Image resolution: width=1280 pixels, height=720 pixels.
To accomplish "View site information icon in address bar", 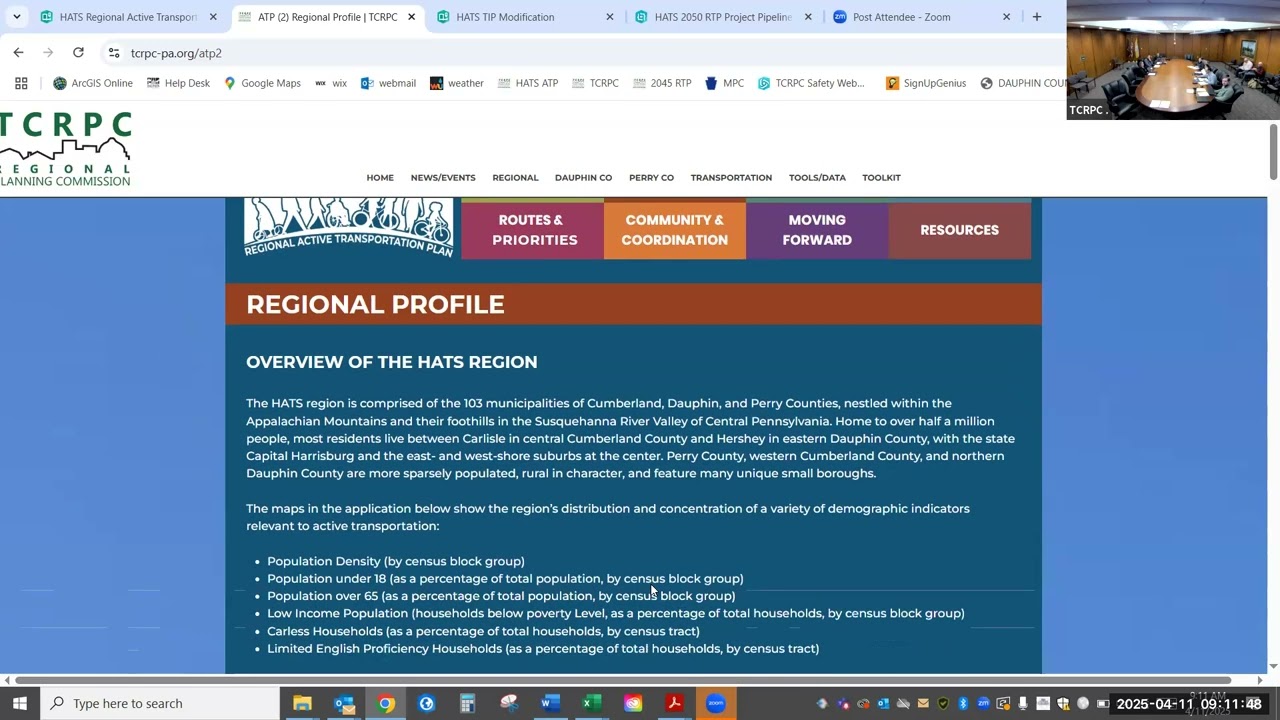I will tap(114, 53).
